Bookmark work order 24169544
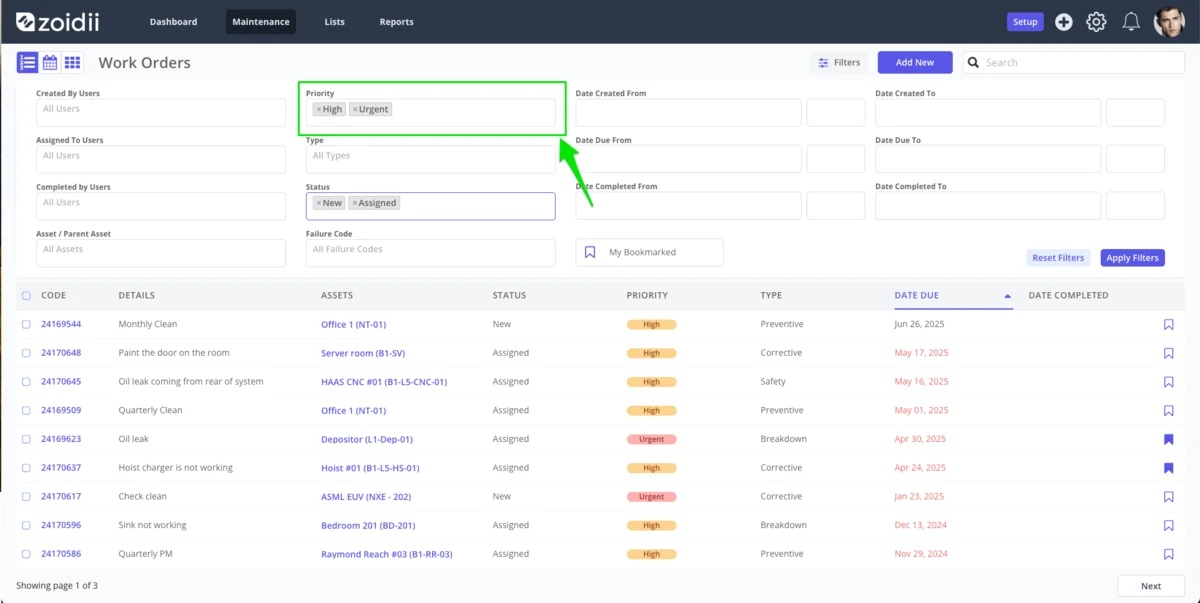The width and height of the screenshot is (1200, 603). click(1169, 325)
